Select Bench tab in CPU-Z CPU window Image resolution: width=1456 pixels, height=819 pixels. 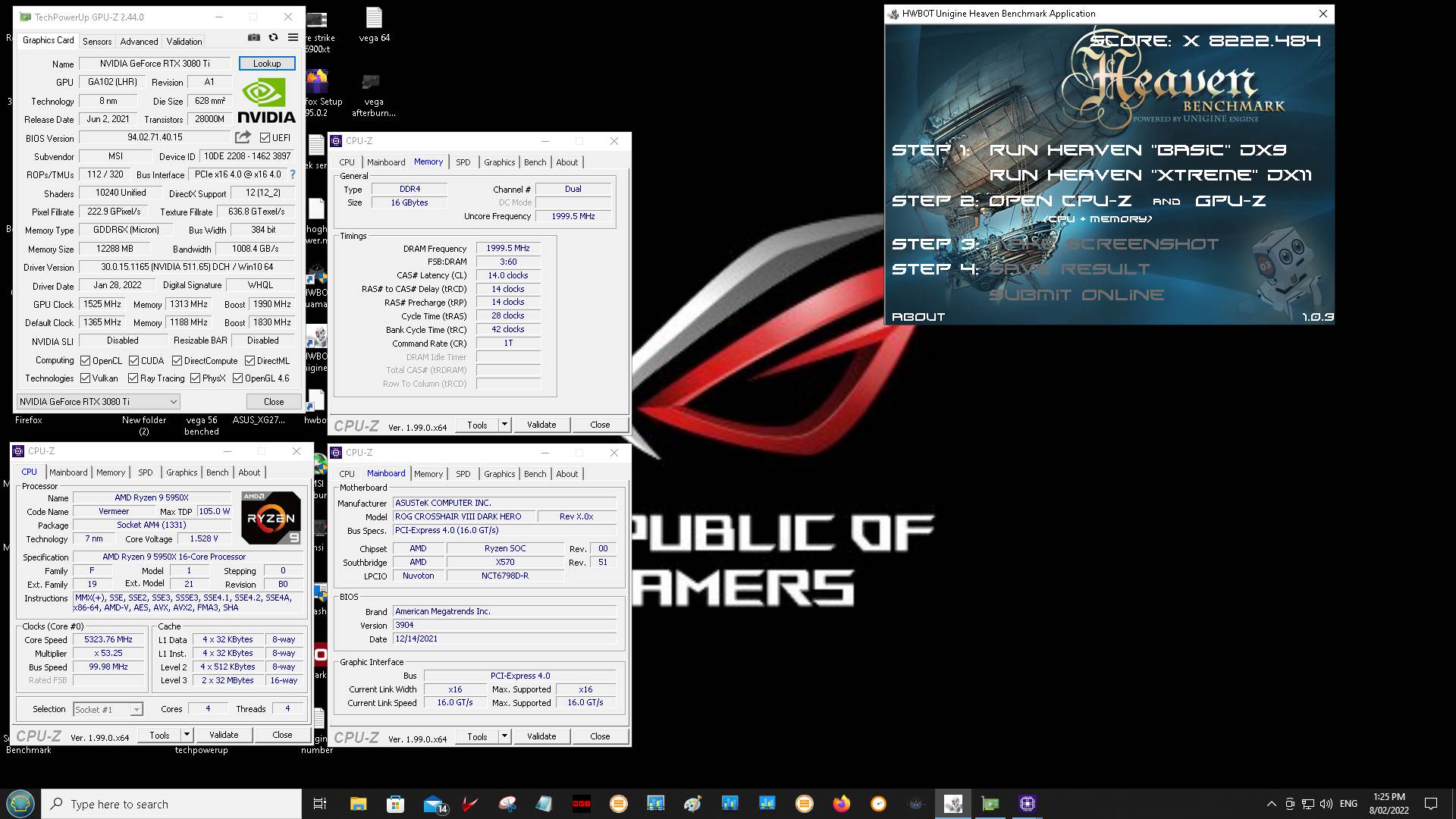(x=217, y=472)
